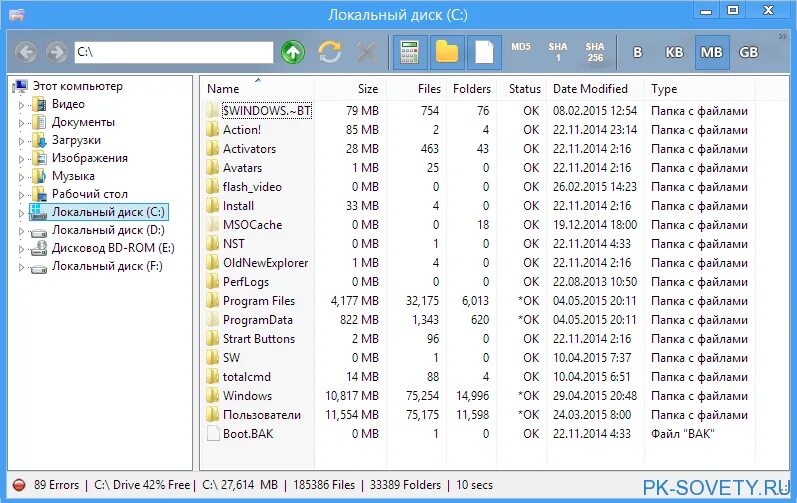The width and height of the screenshot is (797, 503).
Task: Go up one folder level
Action: [293, 52]
